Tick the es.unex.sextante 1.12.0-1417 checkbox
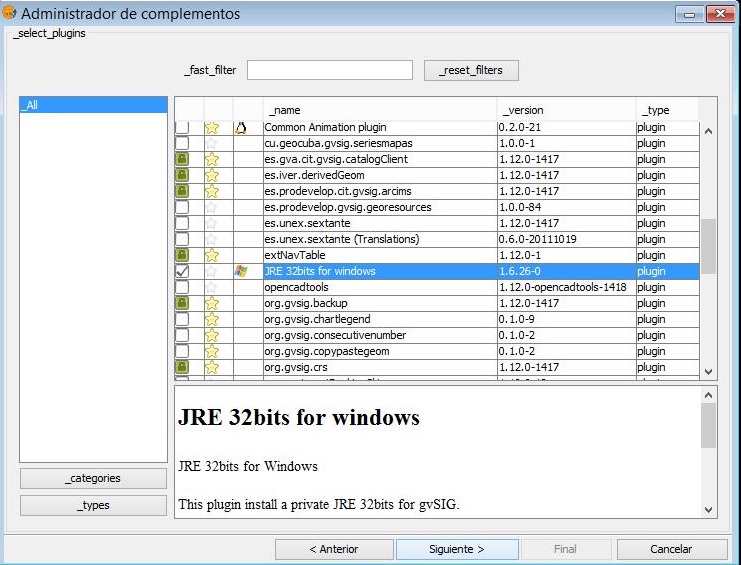 pos(182,223)
